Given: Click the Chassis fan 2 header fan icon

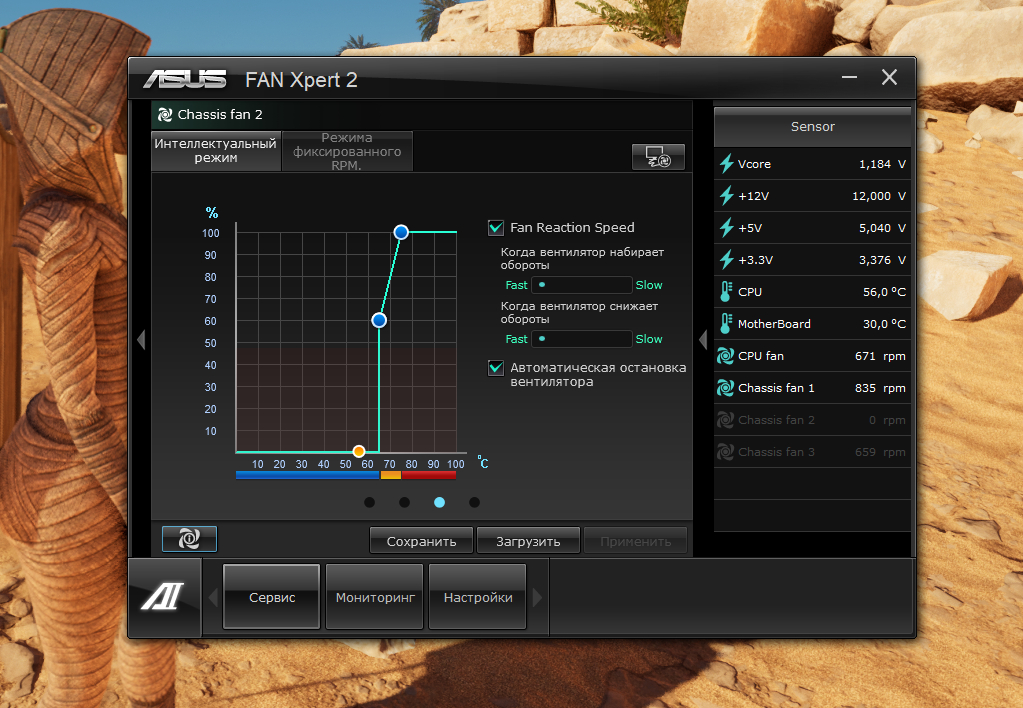Looking at the screenshot, I should click(165, 115).
